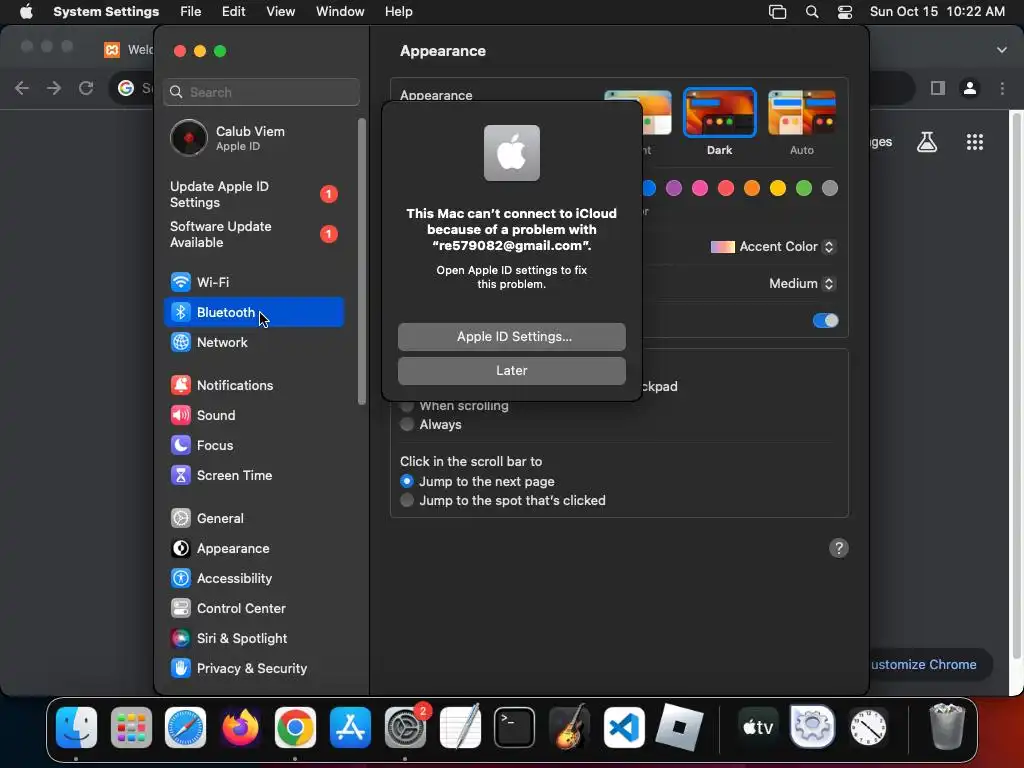
Task: Open Clock app from the Dock
Action: pyautogui.click(x=867, y=728)
